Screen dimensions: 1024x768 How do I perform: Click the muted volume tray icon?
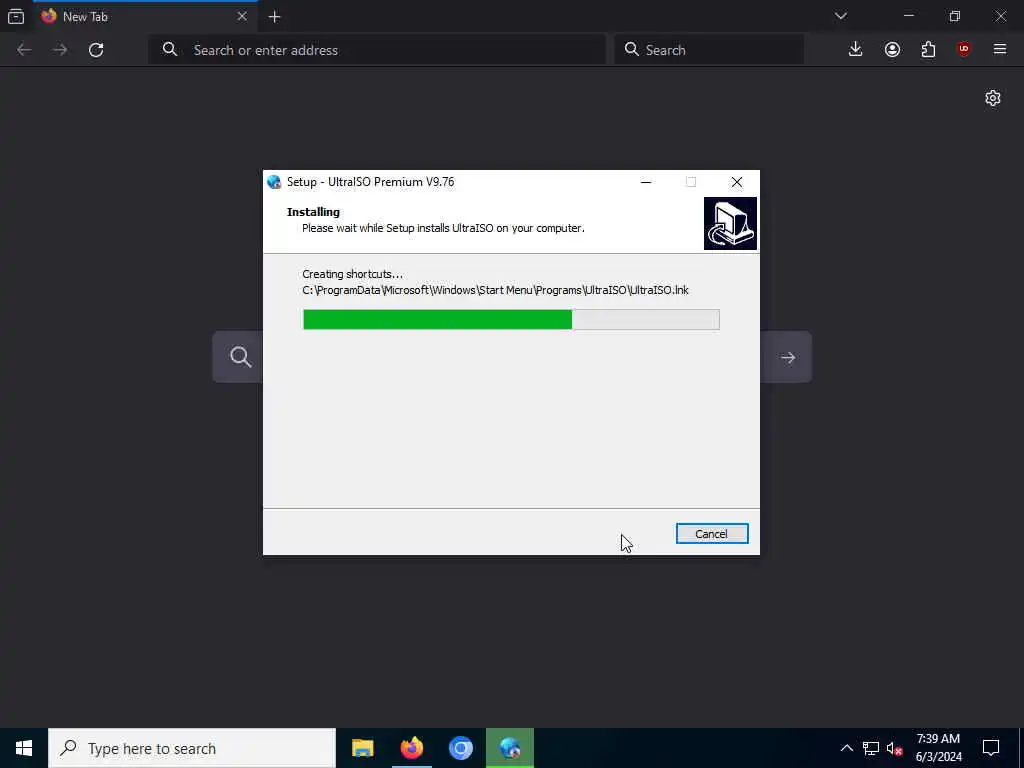click(895, 748)
